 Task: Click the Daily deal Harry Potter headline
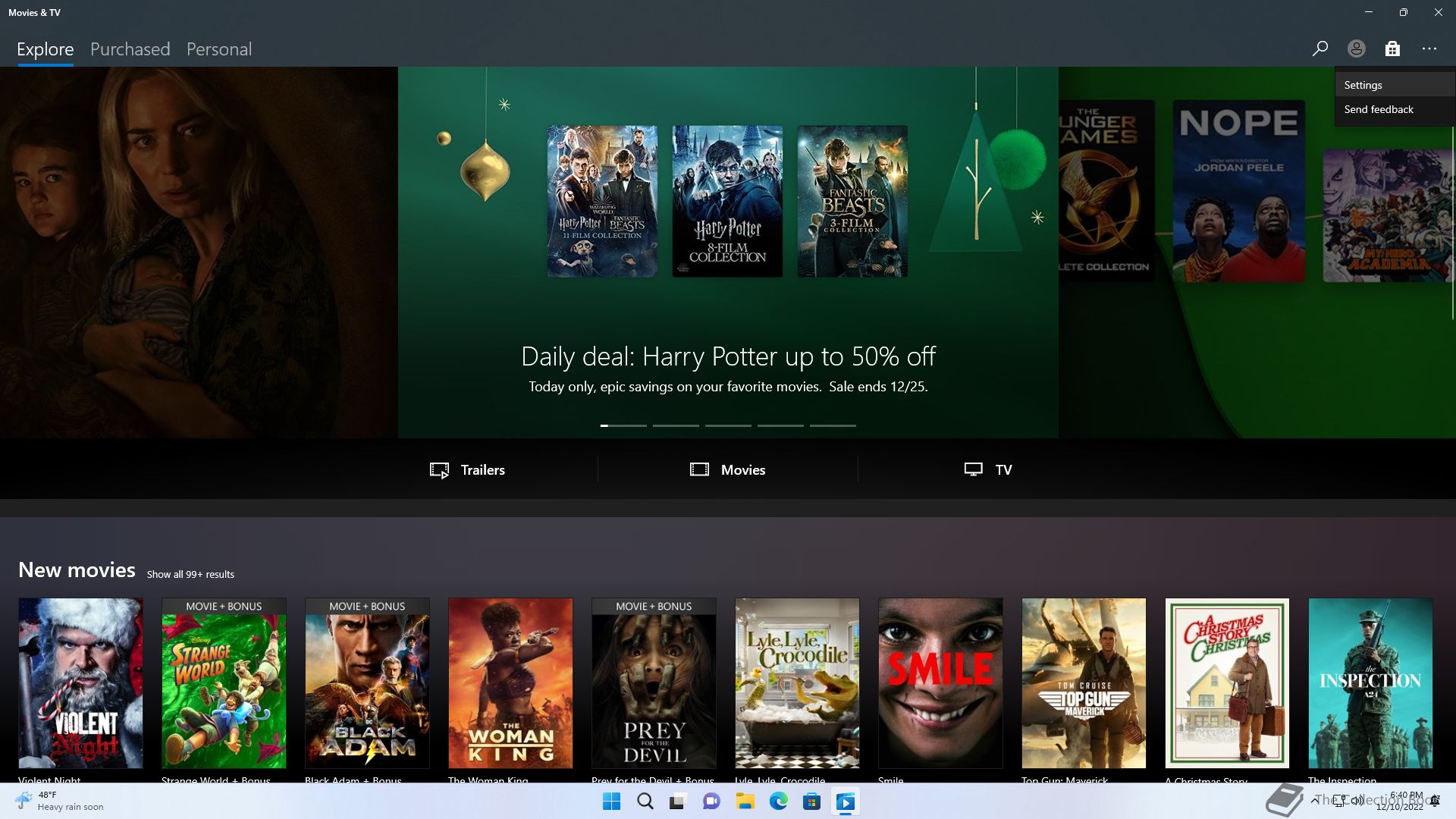(728, 356)
